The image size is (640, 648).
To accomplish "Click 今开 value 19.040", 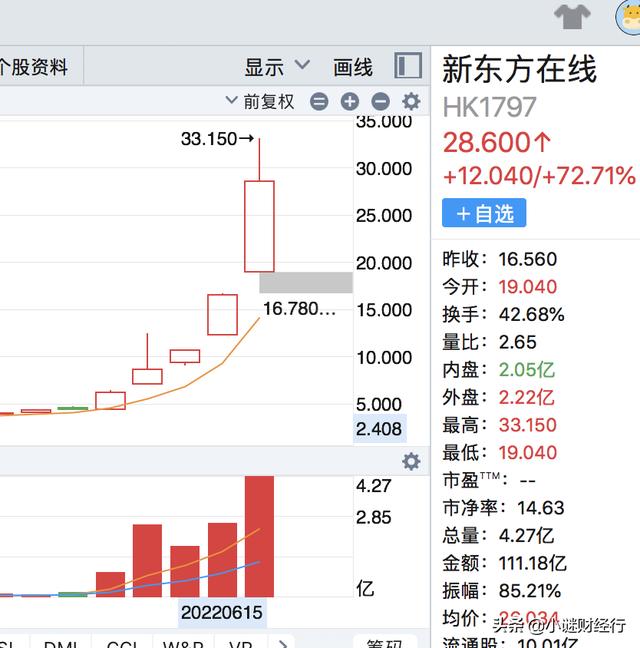I will tap(528, 287).
